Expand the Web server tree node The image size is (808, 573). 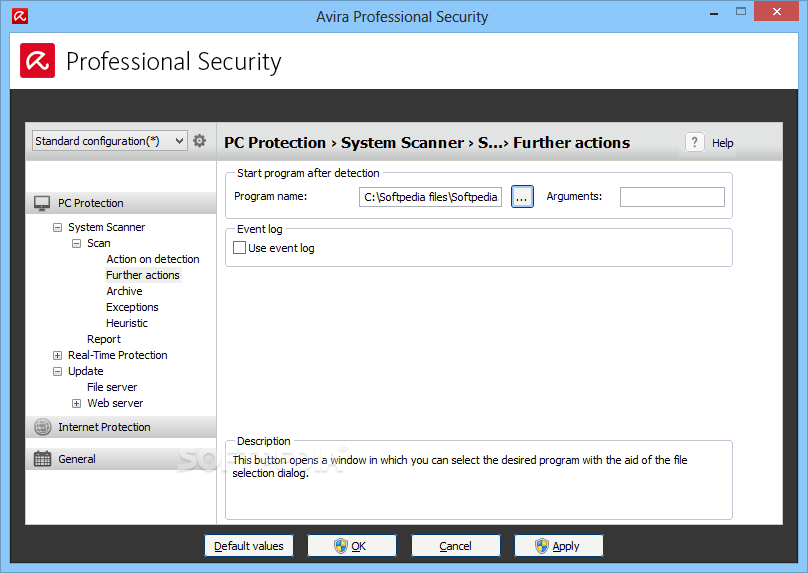76,403
